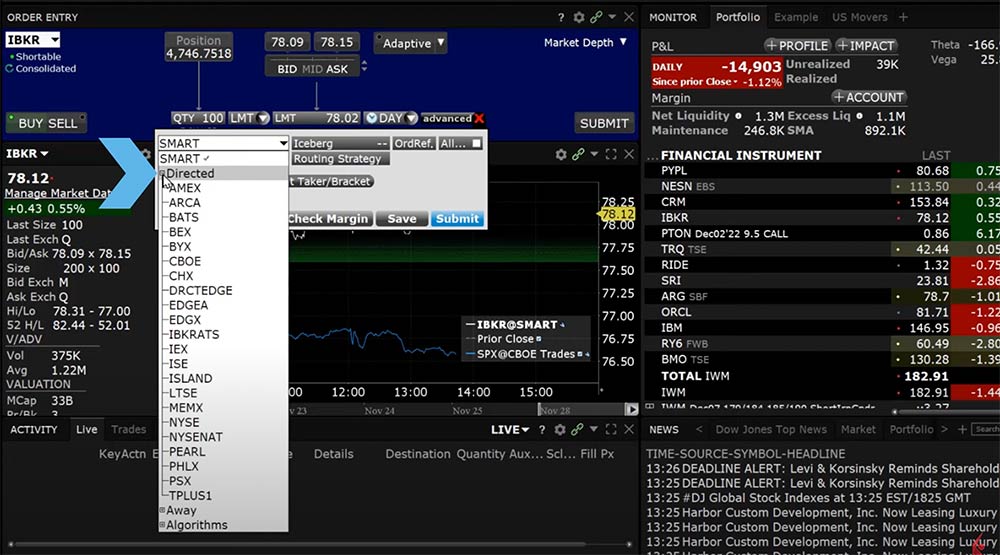This screenshot has width=1000, height=555.
Task: Switch to Trades tab in Activity
Action: tap(128, 429)
